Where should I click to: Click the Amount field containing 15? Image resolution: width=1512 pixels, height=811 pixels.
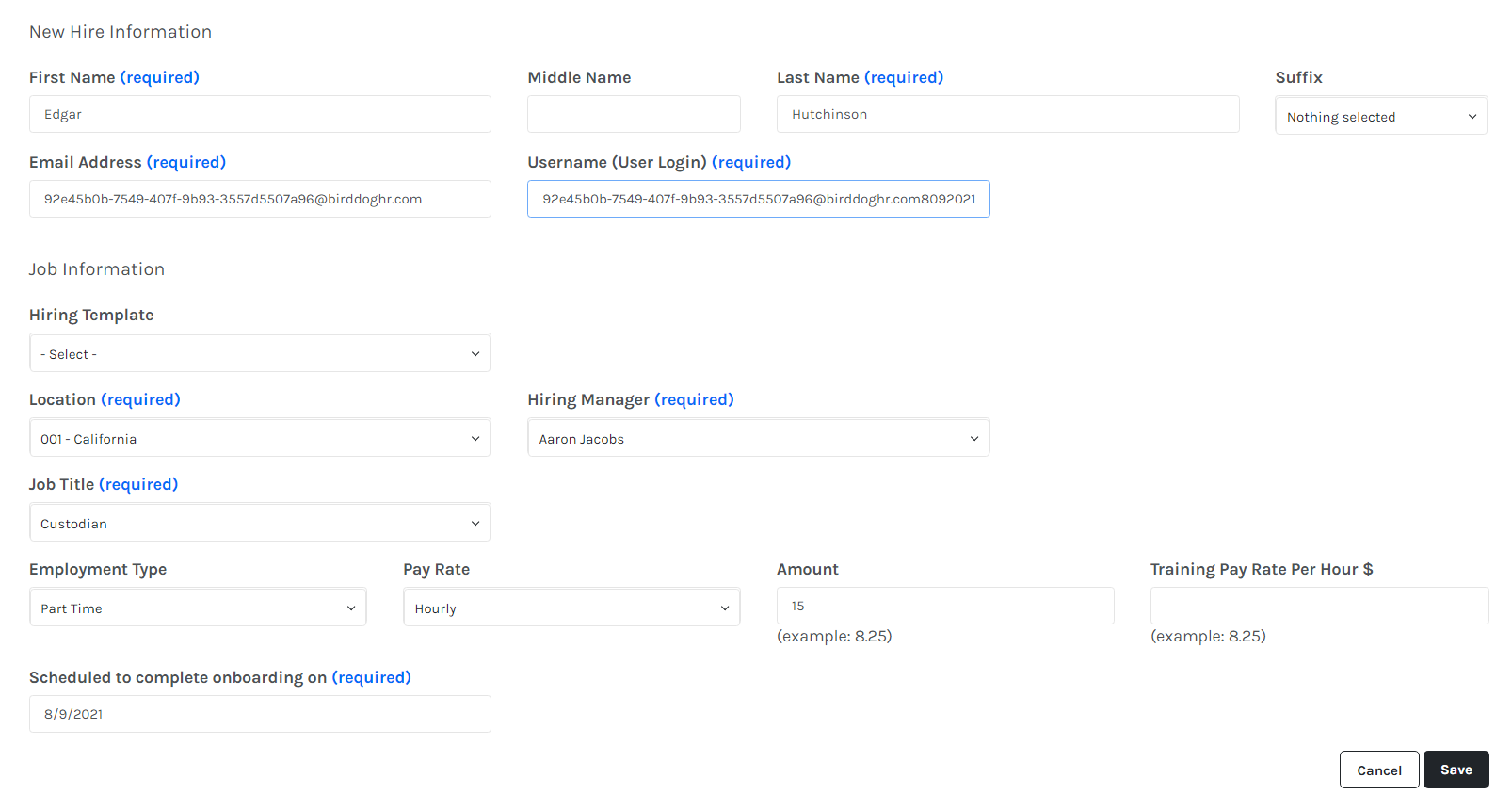click(x=945, y=606)
